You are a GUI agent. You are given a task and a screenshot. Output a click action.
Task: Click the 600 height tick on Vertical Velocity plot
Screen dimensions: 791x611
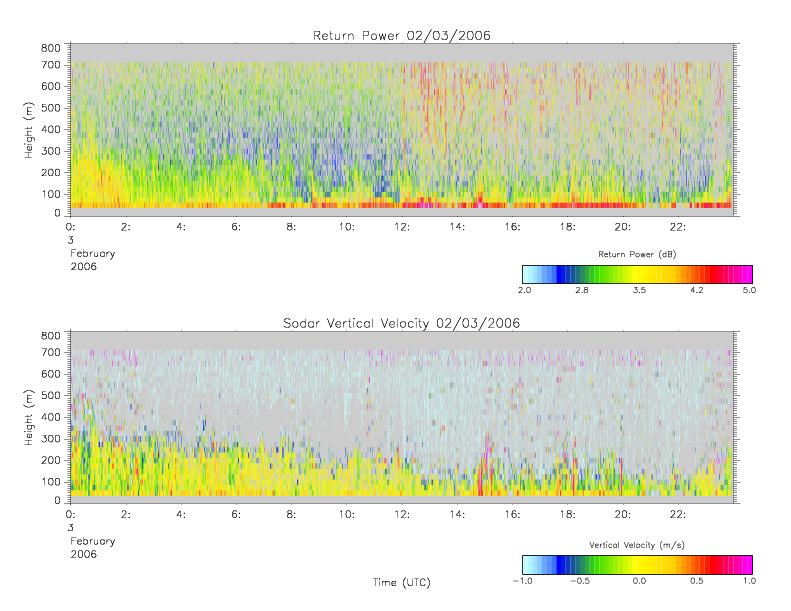pyautogui.click(x=50, y=374)
